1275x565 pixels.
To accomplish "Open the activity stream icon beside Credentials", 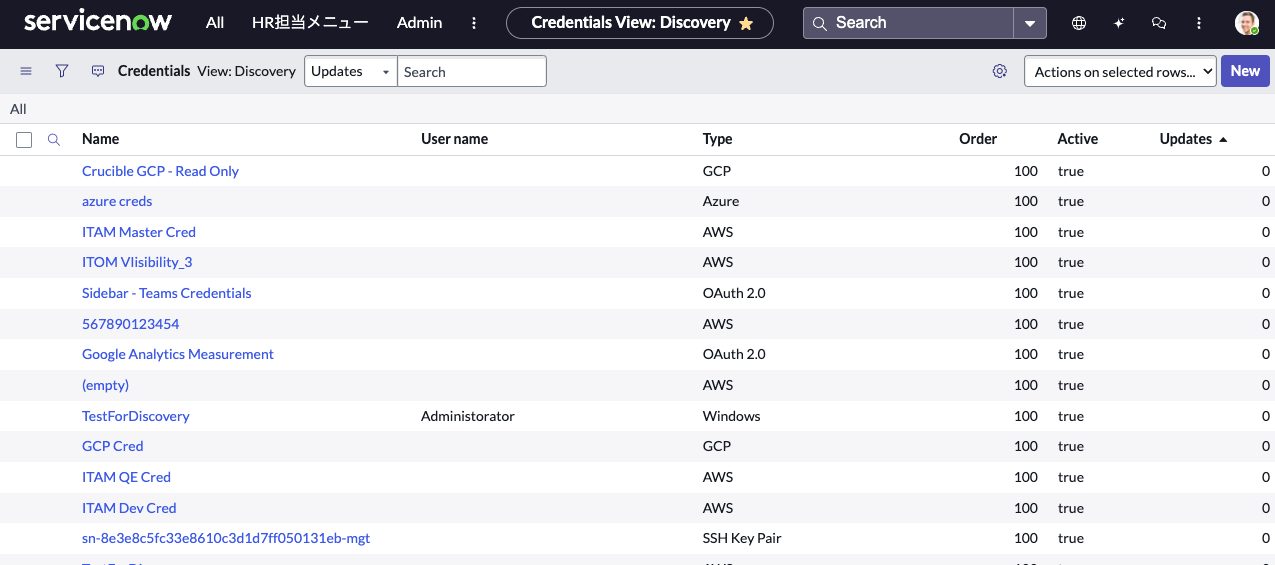I will tap(98, 71).
